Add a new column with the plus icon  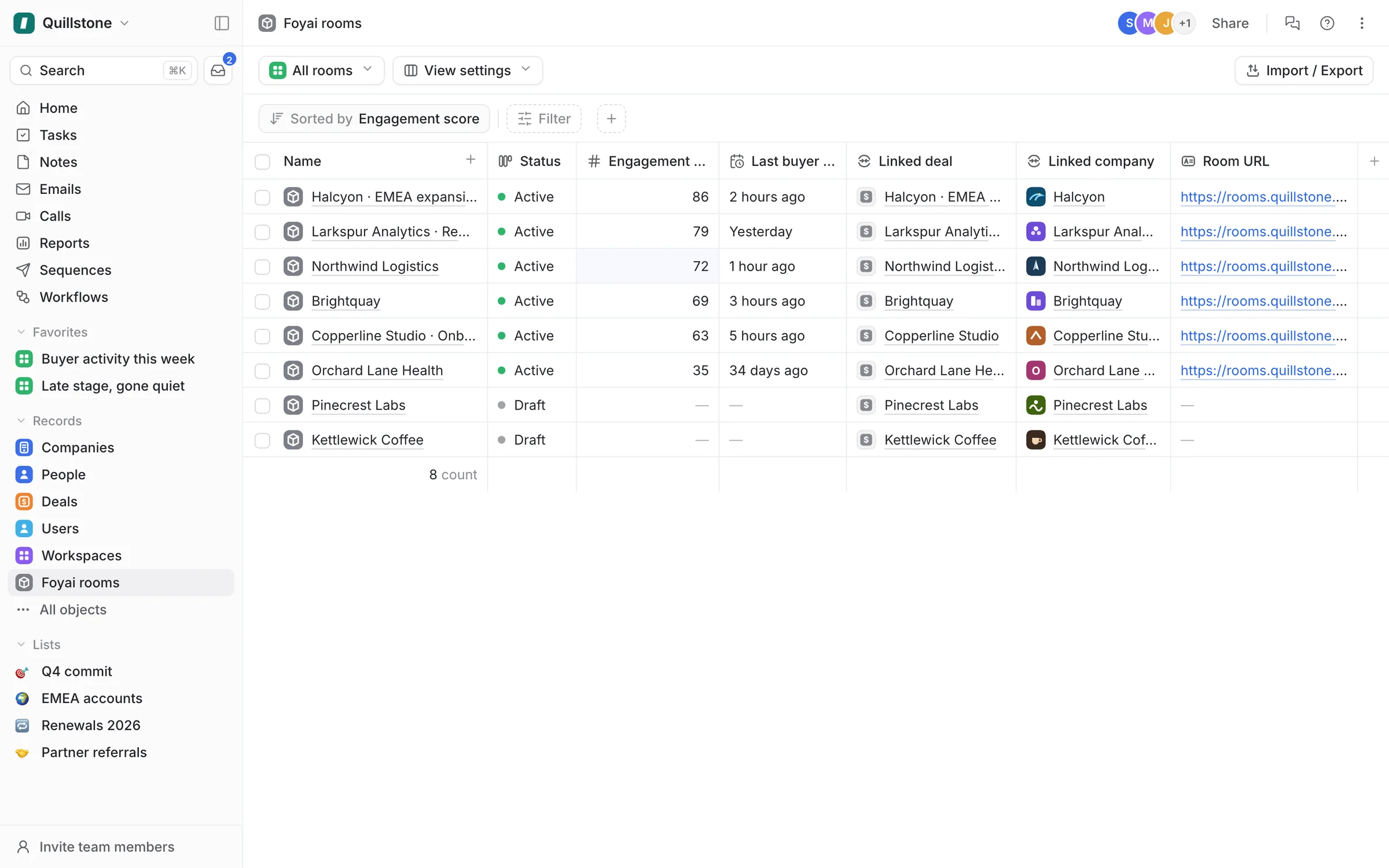tap(1374, 161)
